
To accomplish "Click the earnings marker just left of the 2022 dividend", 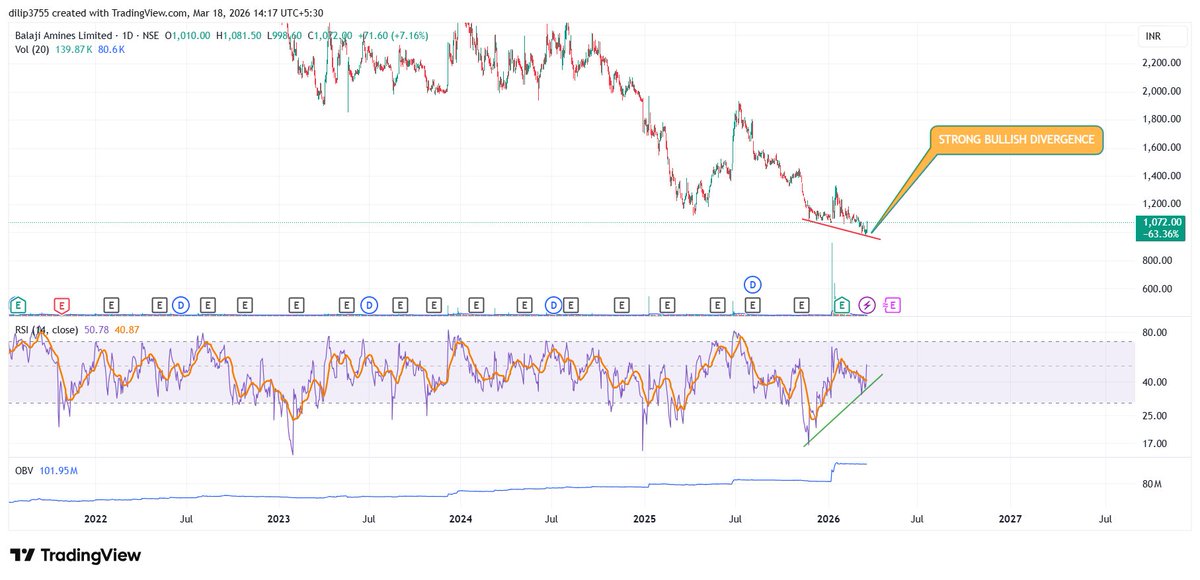I will coord(160,304).
